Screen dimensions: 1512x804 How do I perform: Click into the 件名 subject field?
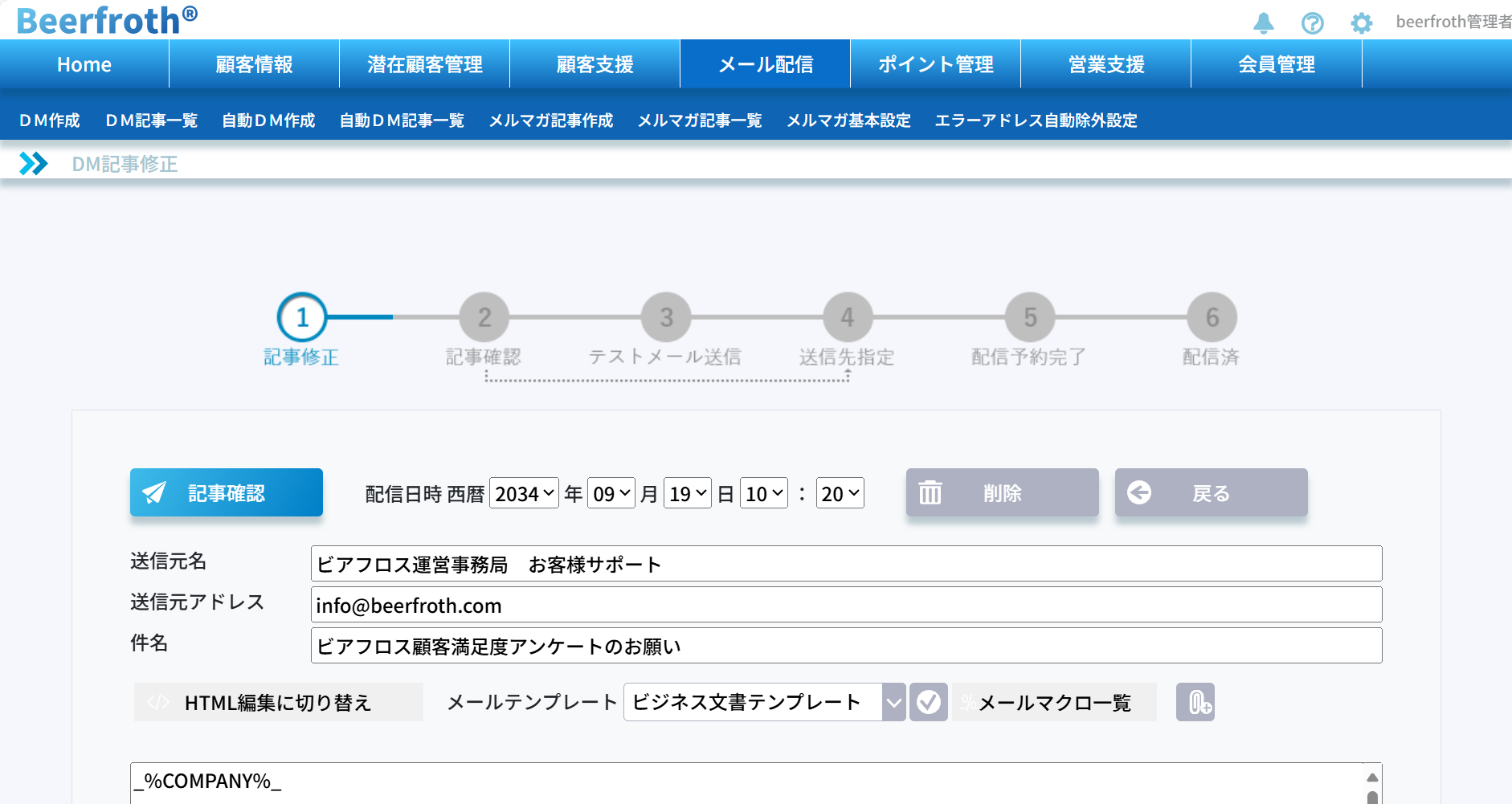pos(845,646)
